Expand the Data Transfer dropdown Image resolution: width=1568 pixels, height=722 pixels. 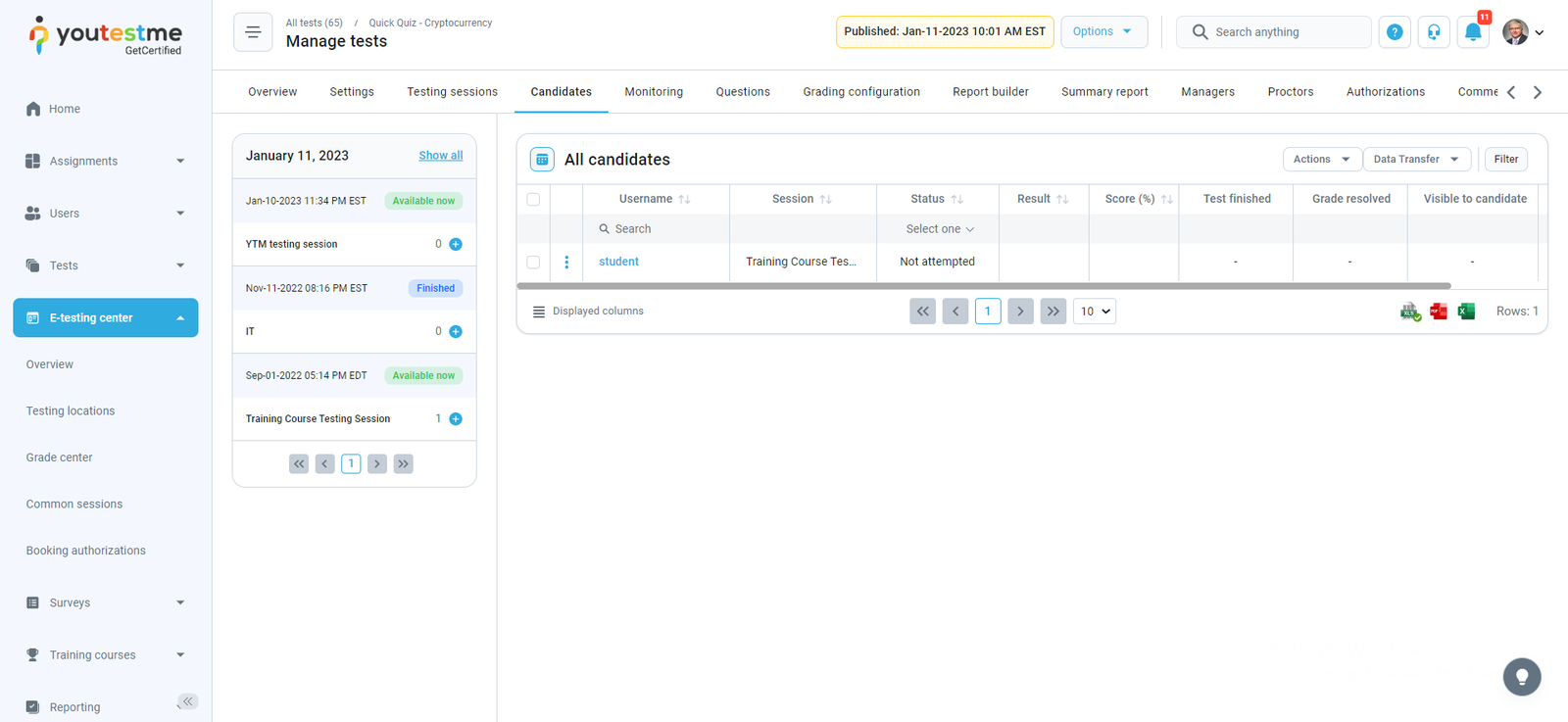pos(1415,159)
